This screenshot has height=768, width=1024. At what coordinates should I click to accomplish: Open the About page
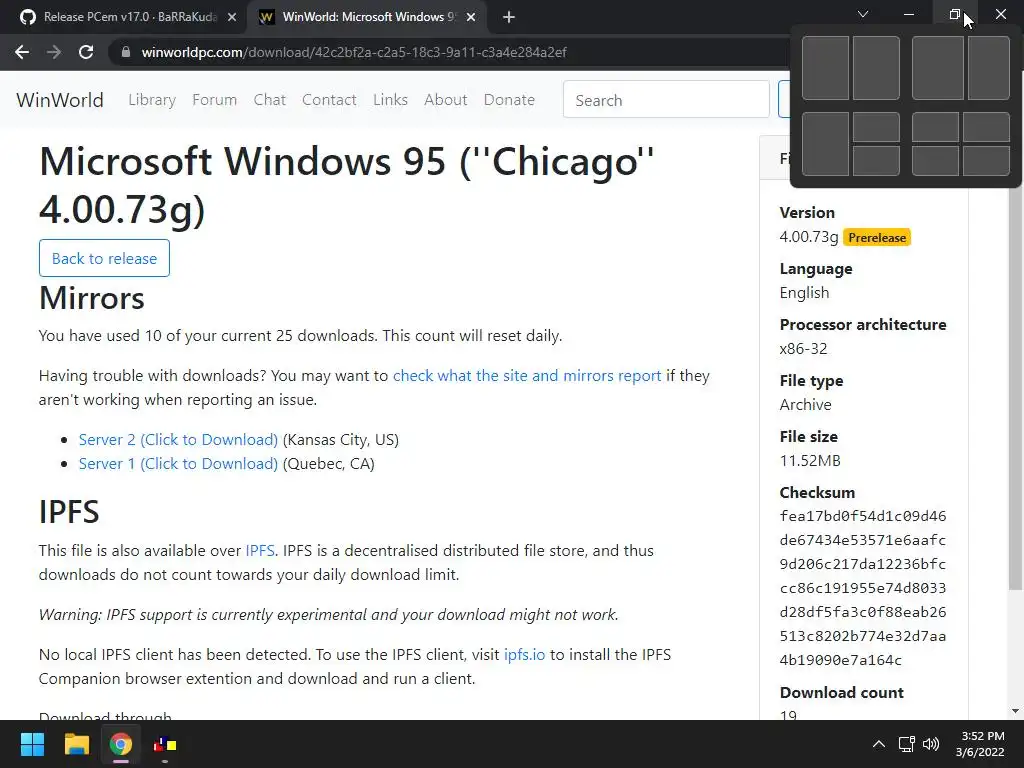click(x=446, y=100)
